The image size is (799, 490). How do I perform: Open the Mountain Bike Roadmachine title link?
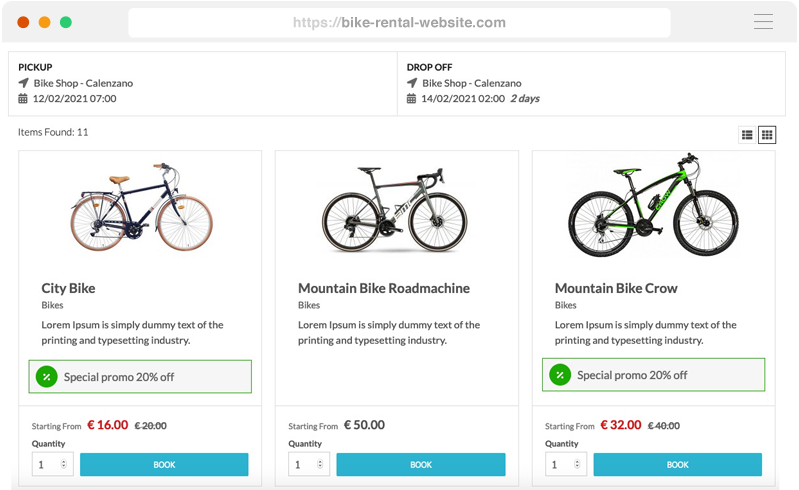(384, 288)
